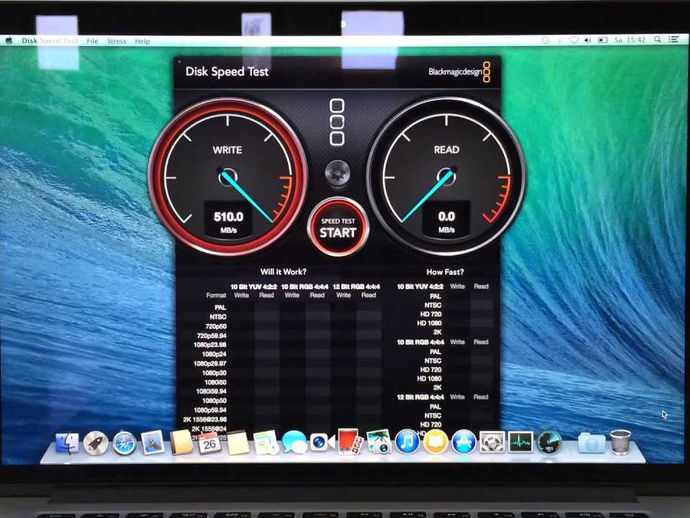Screen dimensions: 690x518
Task: Open Safari in the dock
Action: coord(124,443)
